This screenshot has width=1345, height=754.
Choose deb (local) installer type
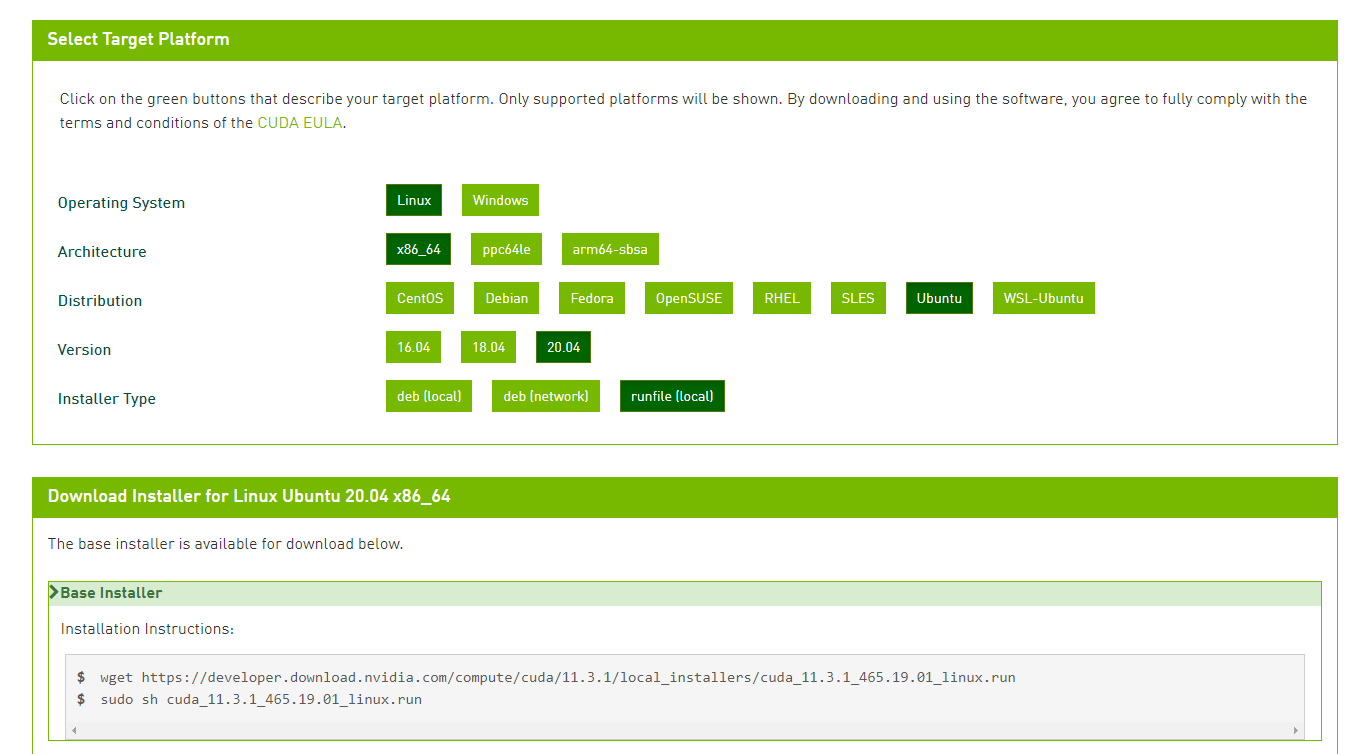pyautogui.click(x=429, y=396)
